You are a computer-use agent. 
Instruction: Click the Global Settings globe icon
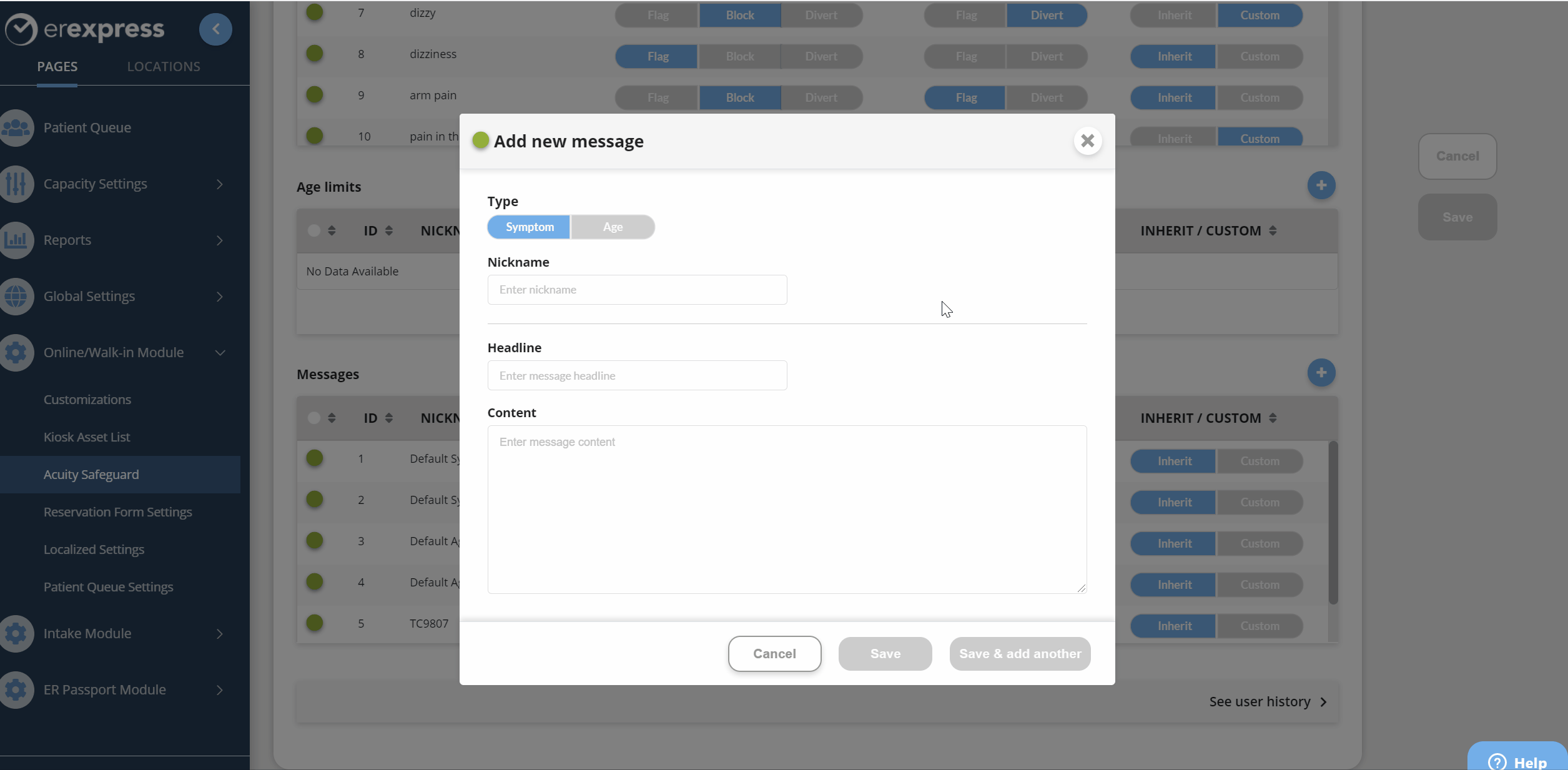point(16,296)
